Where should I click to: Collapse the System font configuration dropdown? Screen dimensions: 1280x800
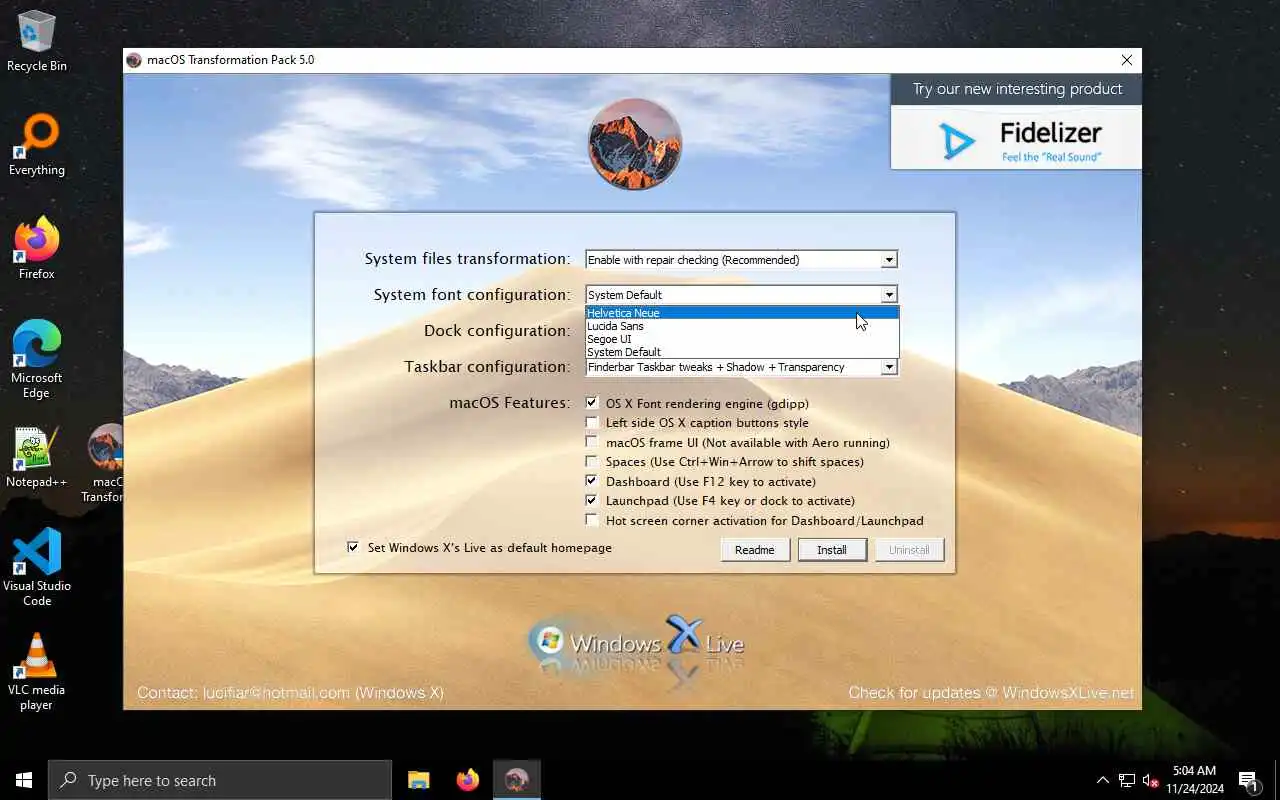coord(889,294)
